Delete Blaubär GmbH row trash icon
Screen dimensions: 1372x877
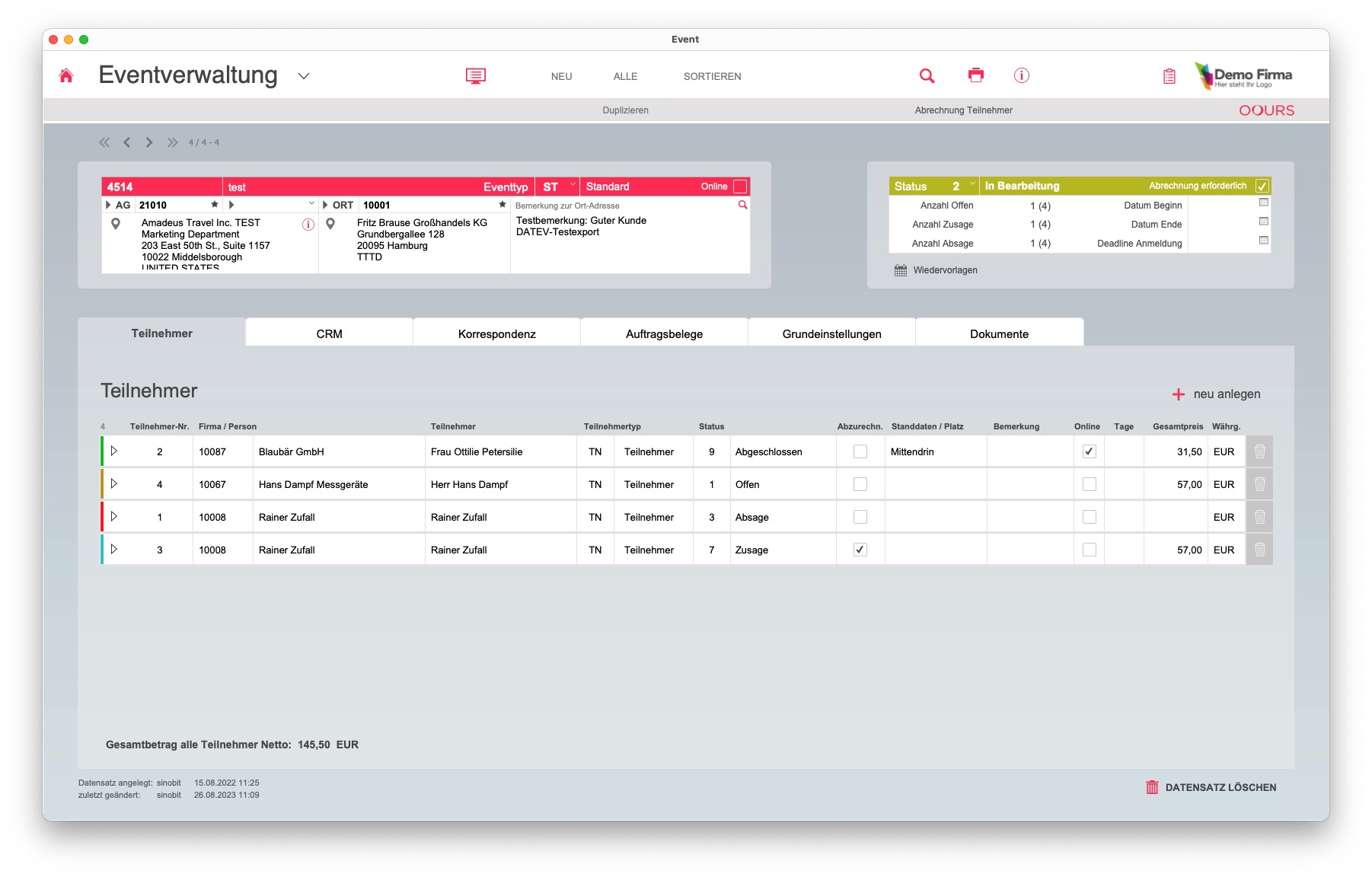[x=1260, y=451]
